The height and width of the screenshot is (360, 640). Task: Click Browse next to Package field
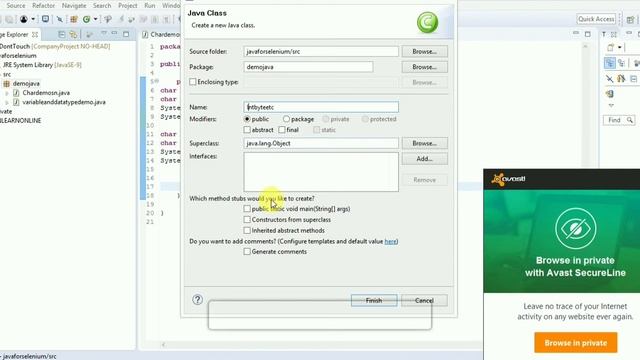click(424, 67)
